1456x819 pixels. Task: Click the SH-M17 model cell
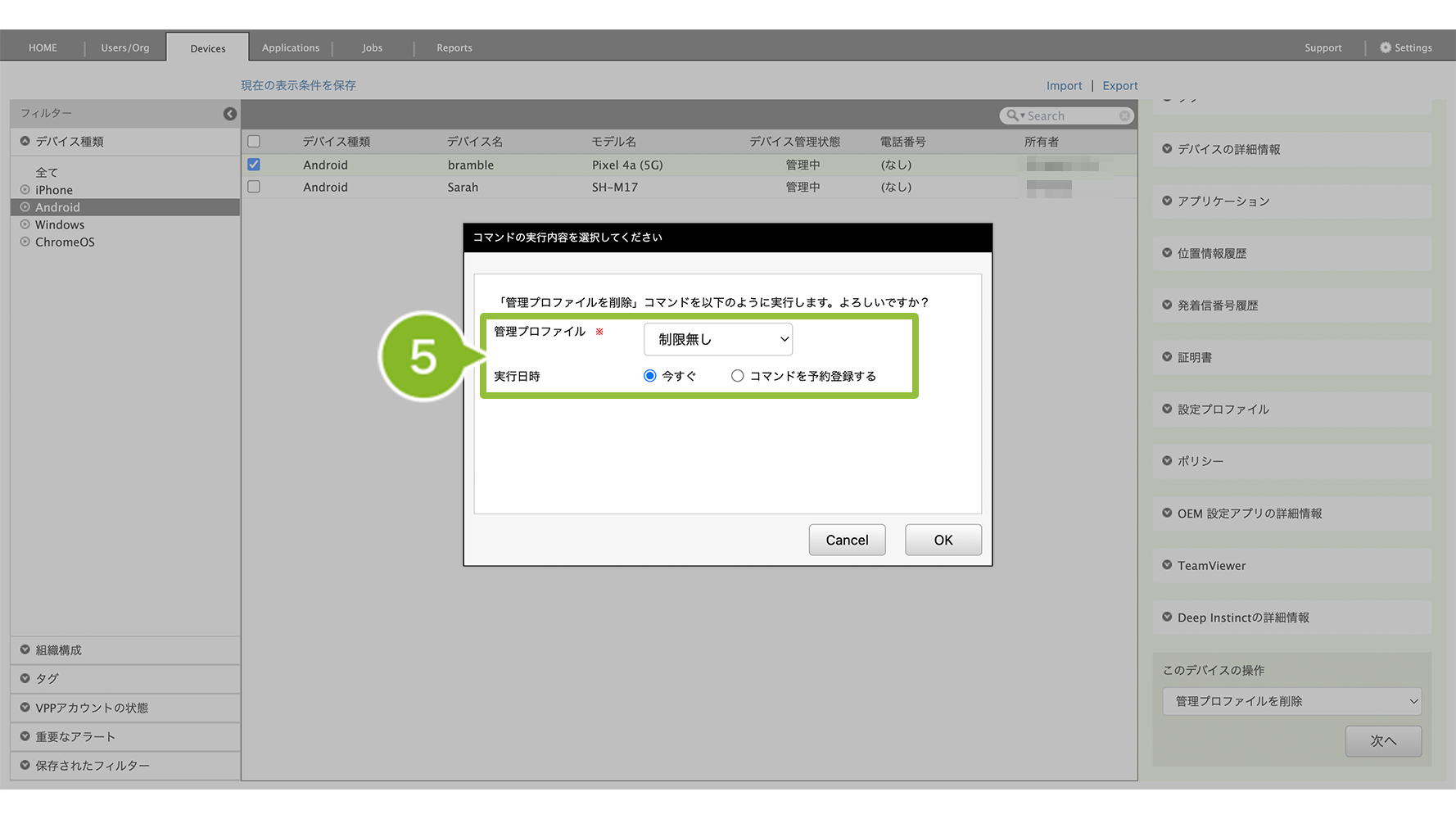point(615,187)
